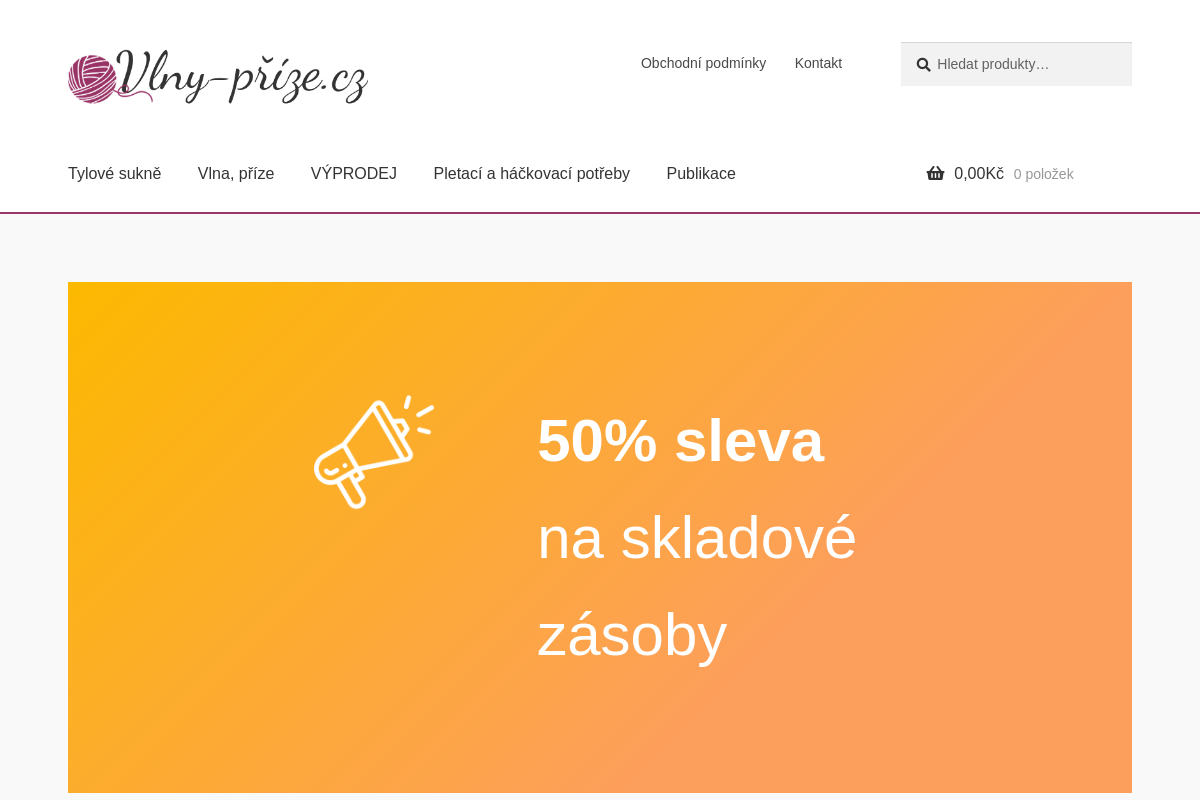Screen dimensions: 1200x800
Task: Open the Vlna, příze dropdown
Action: [236, 173]
